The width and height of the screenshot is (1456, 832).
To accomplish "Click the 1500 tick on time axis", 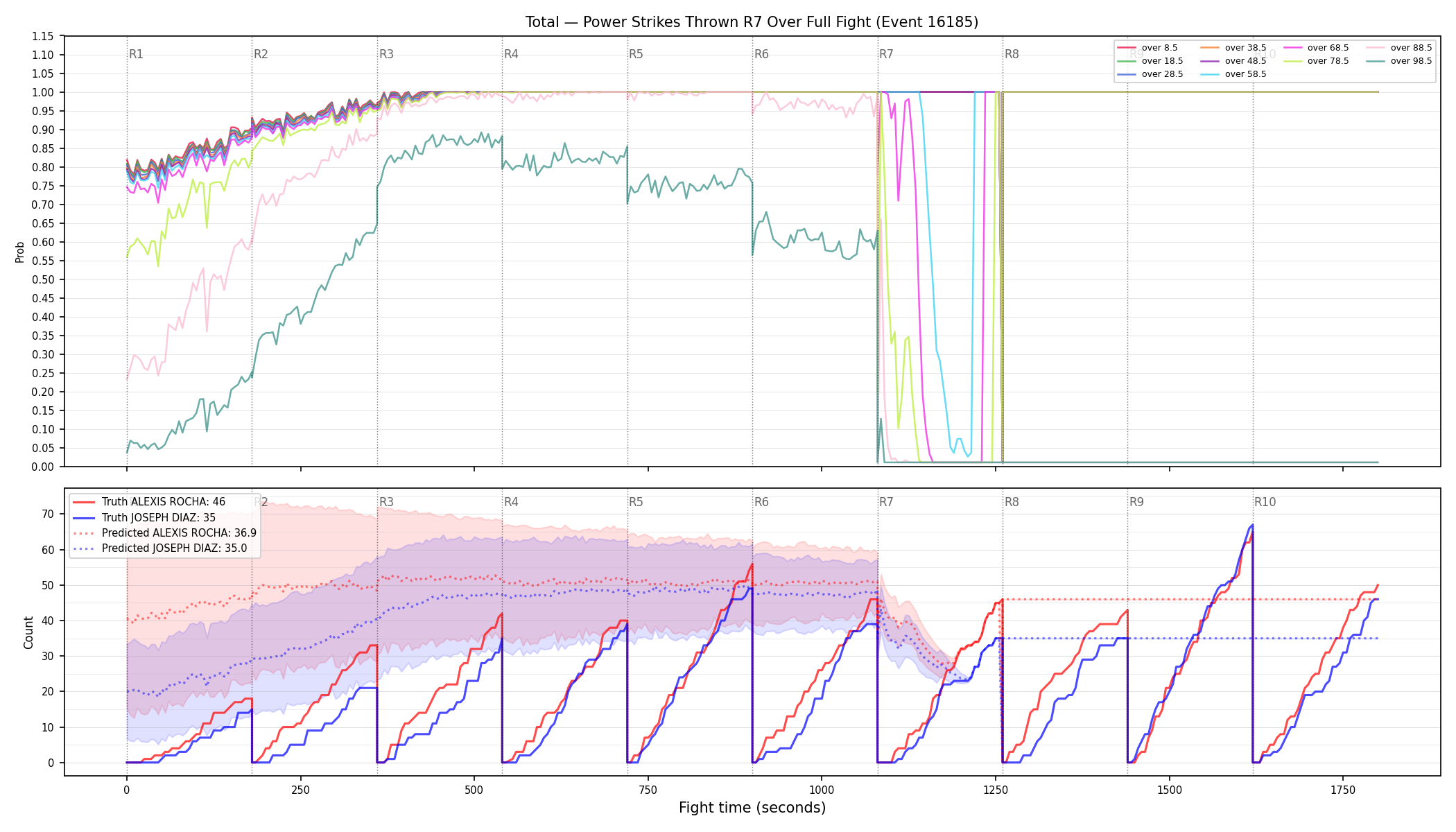I will [1170, 790].
